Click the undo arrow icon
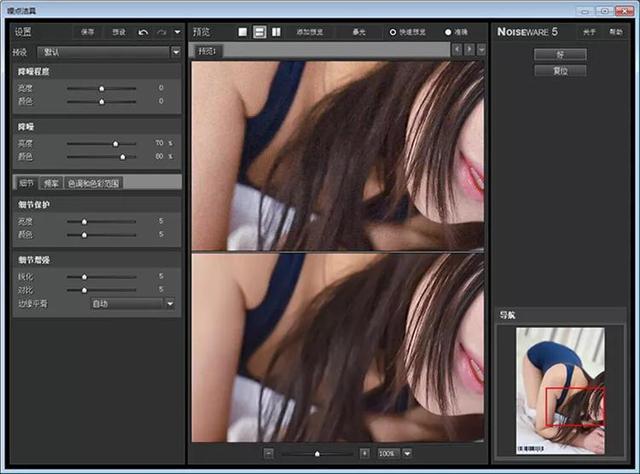The height and width of the screenshot is (474, 640). (144, 32)
